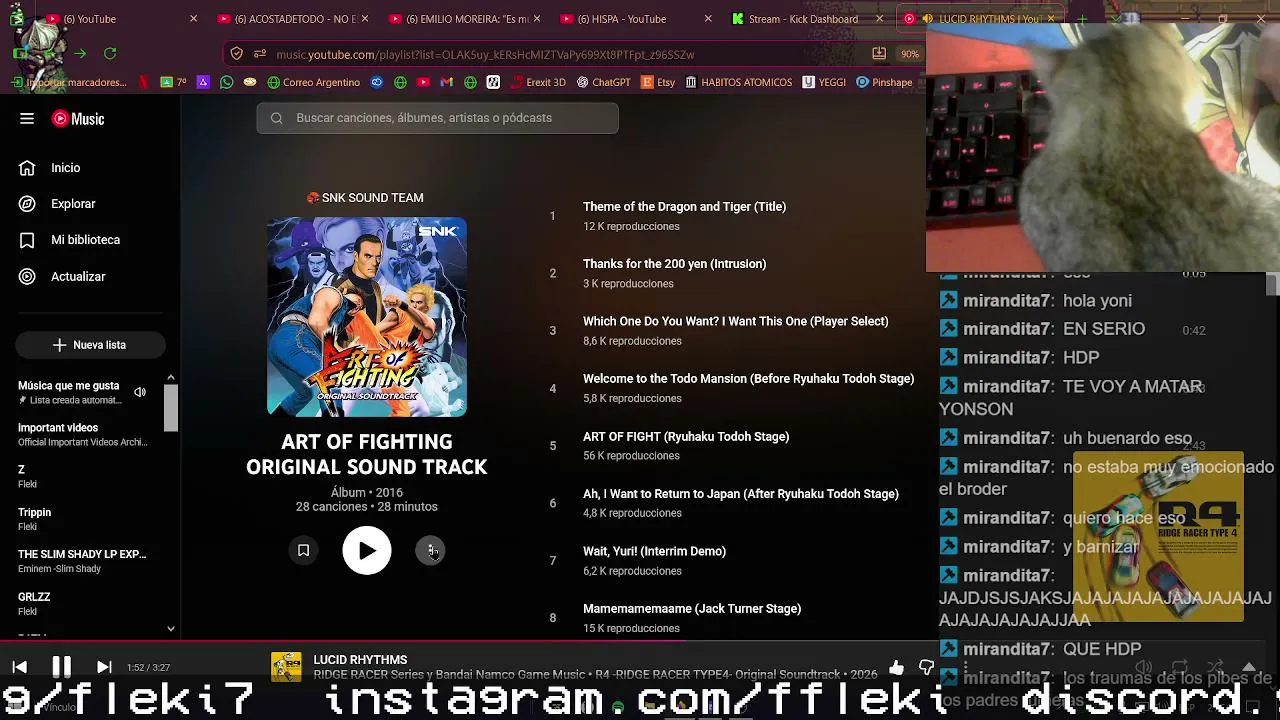Click the YouTube Music logo

click(x=78, y=118)
